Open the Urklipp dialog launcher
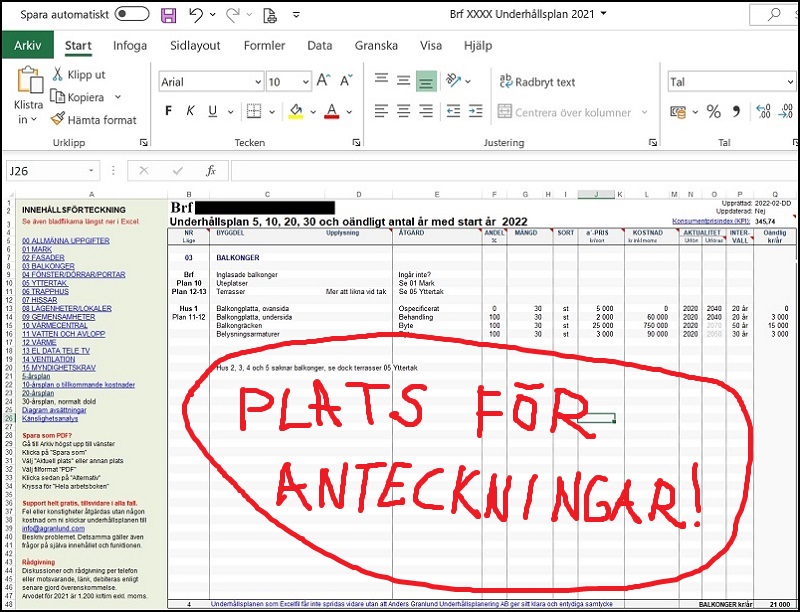Viewport: 800px width, 612px height. [144, 143]
